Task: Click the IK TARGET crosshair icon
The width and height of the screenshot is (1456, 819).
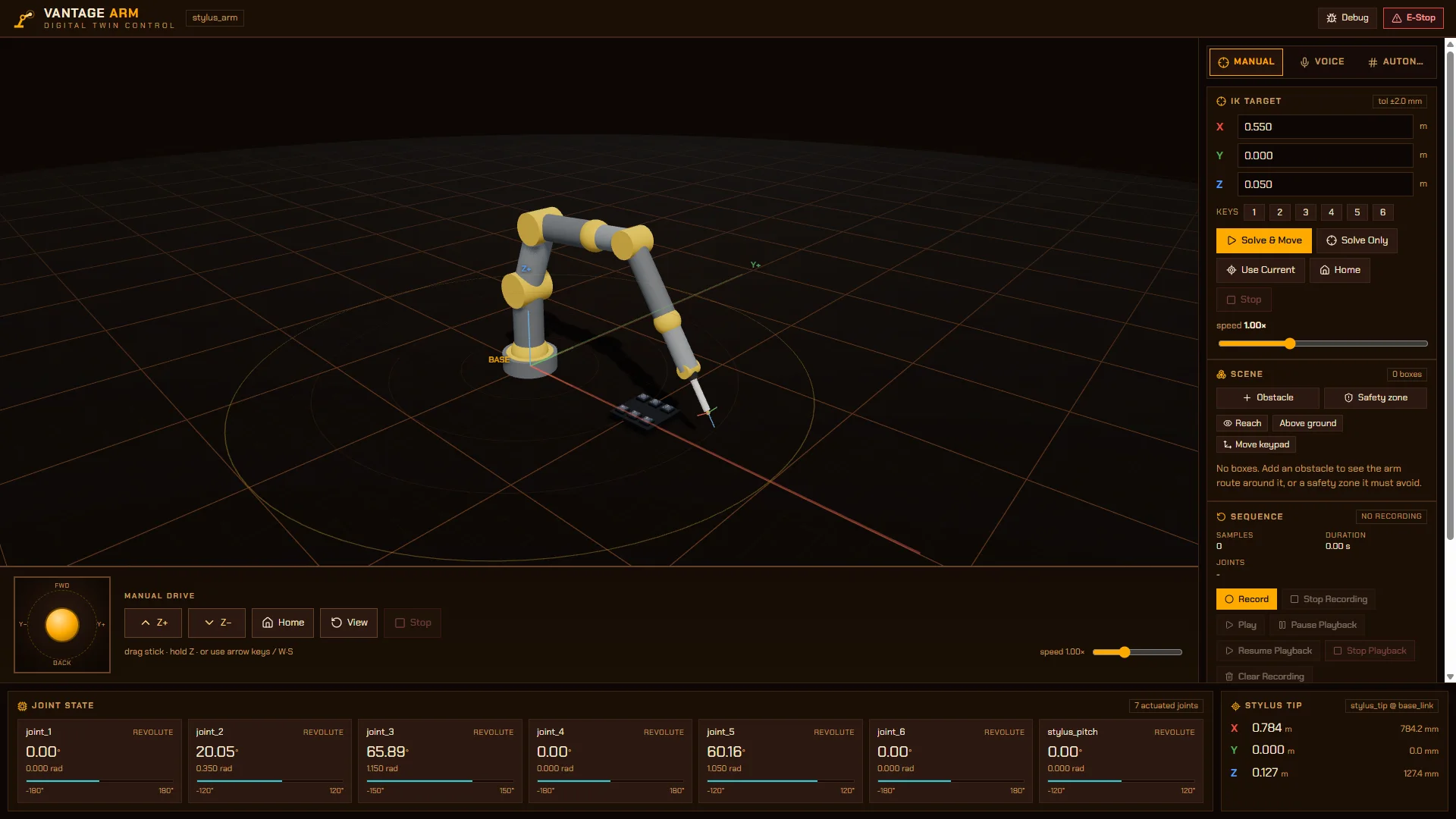Action: click(x=1221, y=101)
